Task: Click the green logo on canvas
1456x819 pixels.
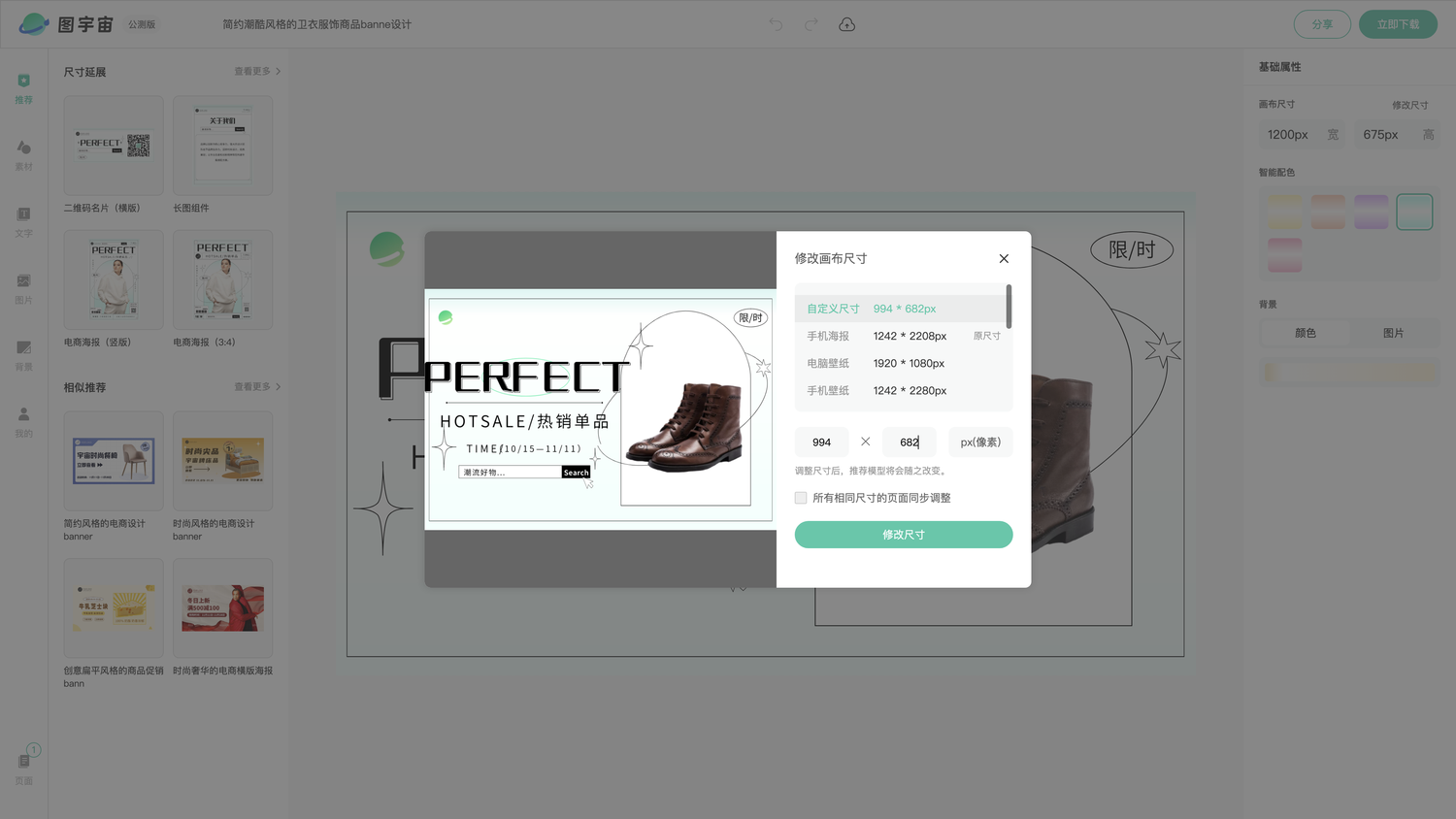Action: (x=386, y=249)
